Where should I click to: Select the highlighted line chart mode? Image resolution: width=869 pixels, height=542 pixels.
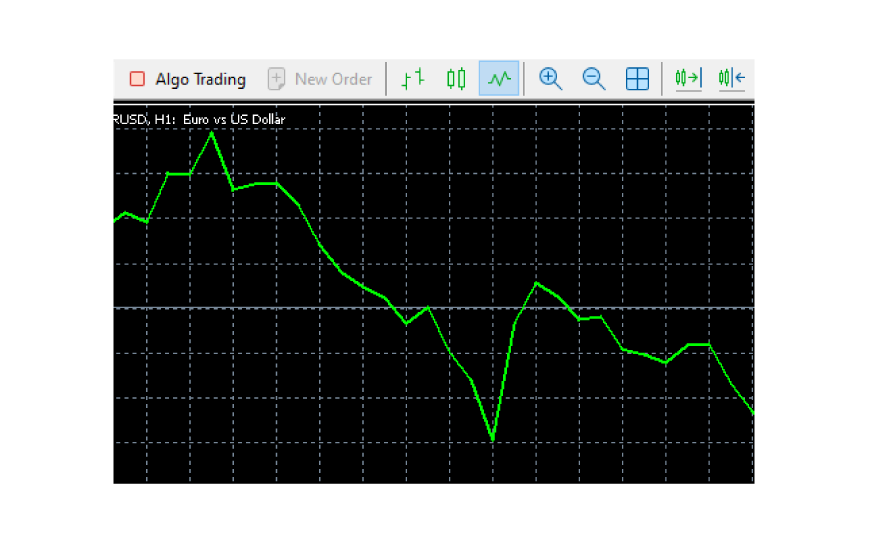[x=499, y=79]
